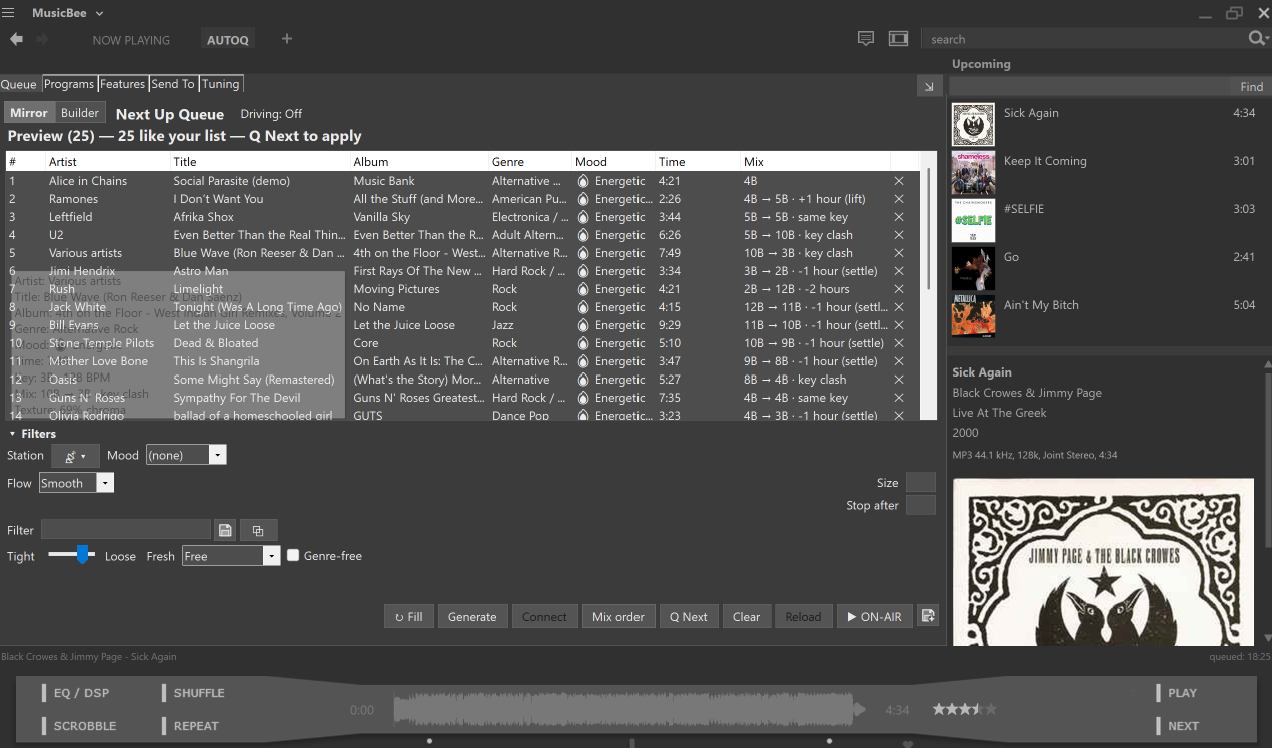1272x748 pixels.
Task: Click the Generate button
Action: [472, 616]
